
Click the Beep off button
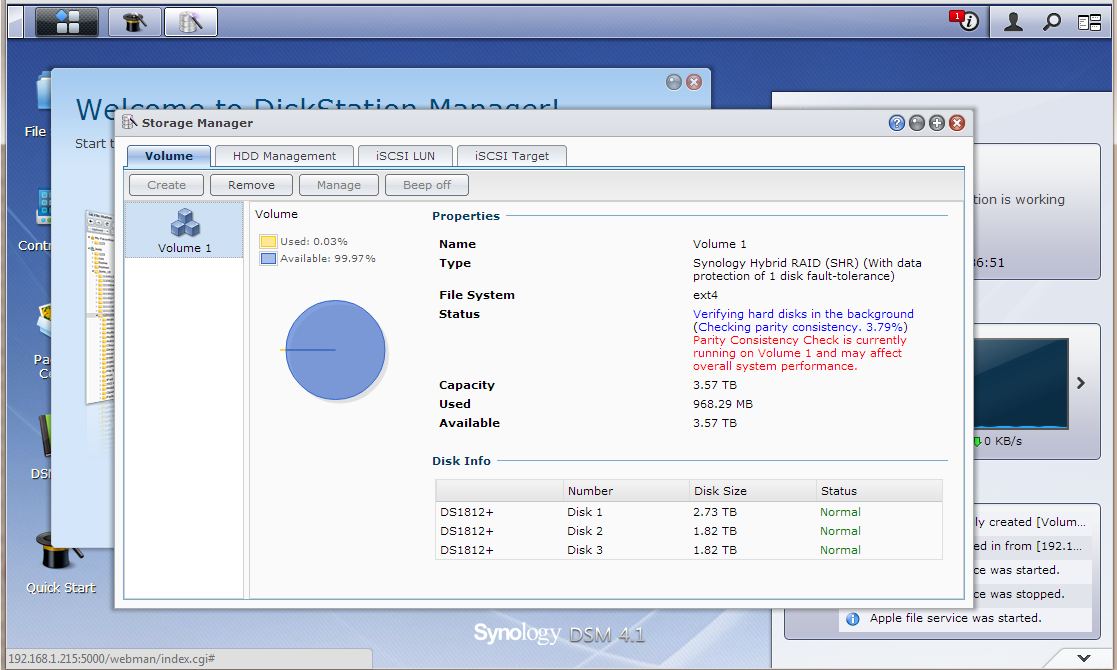(427, 185)
